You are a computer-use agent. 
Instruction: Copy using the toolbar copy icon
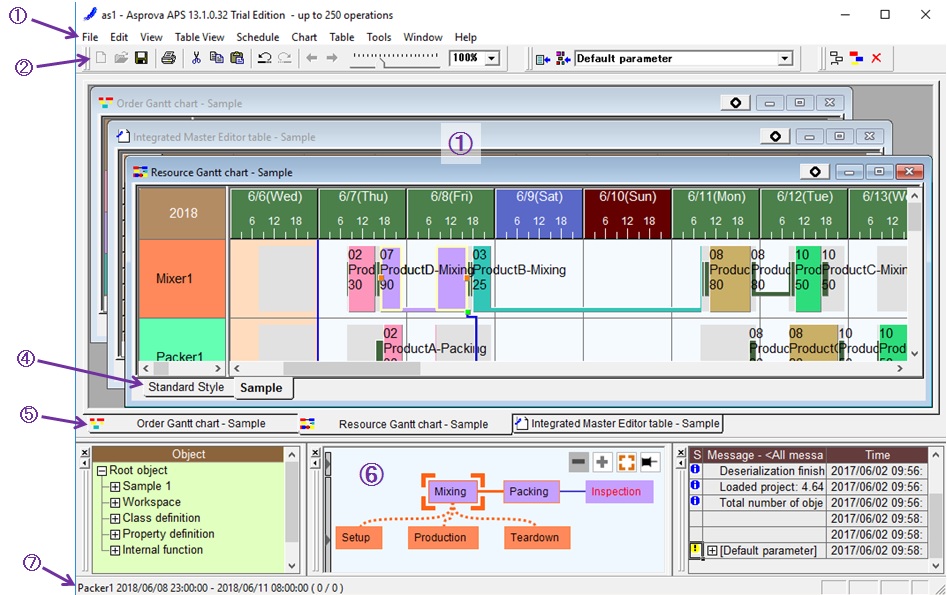(x=216, y=58)
